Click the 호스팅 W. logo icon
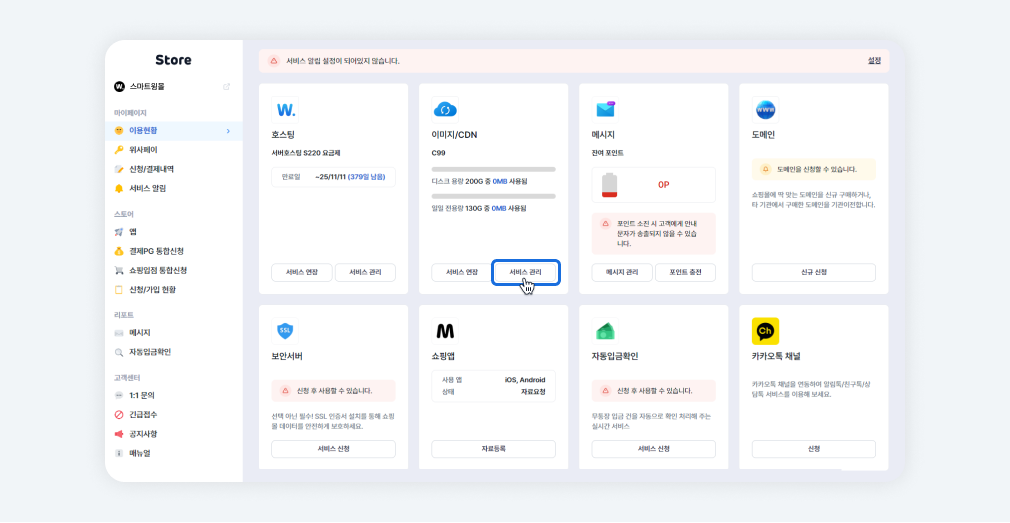1010x523 pixels. coord(285,110)
